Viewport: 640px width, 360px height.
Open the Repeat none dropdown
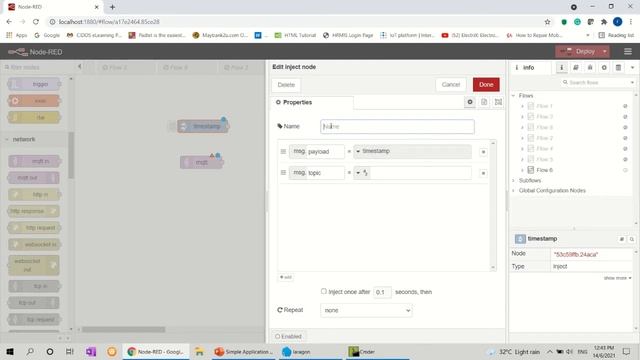366,311
